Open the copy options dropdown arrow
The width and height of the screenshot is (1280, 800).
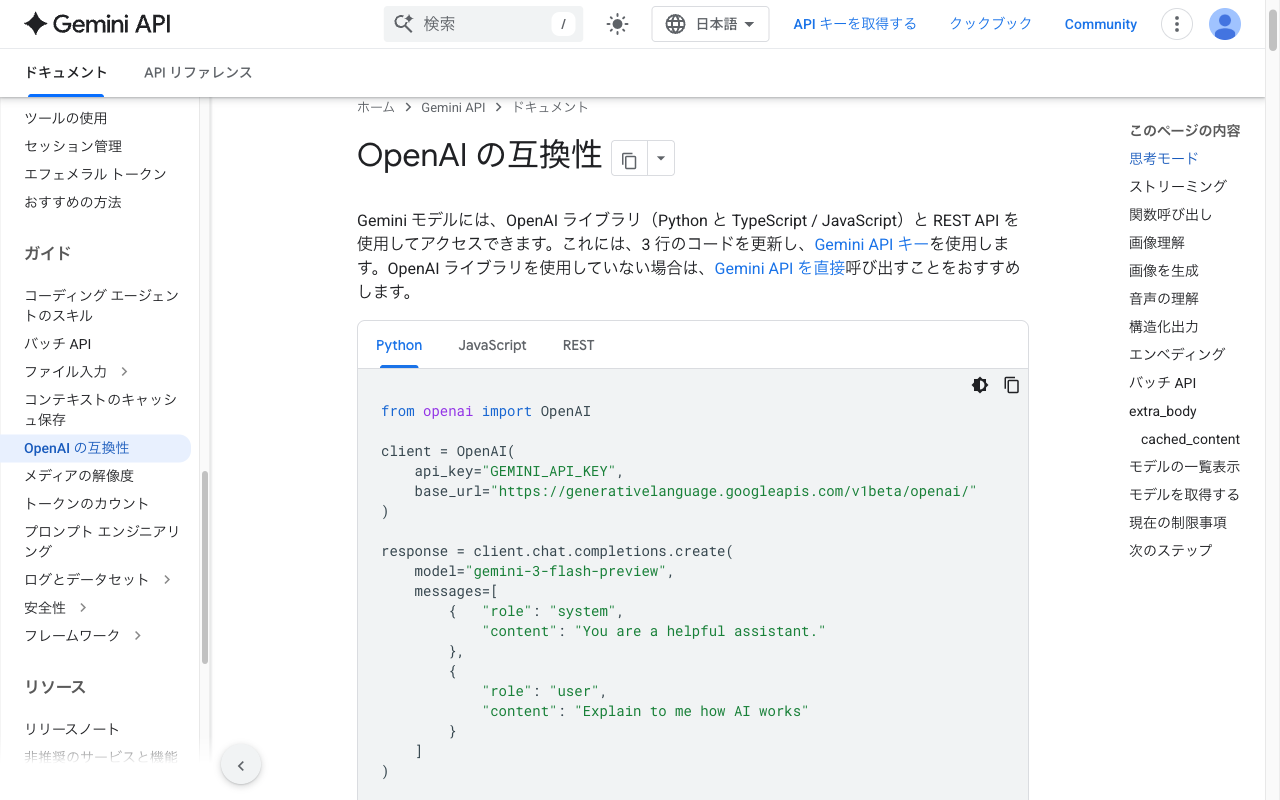tap(659, 158)
